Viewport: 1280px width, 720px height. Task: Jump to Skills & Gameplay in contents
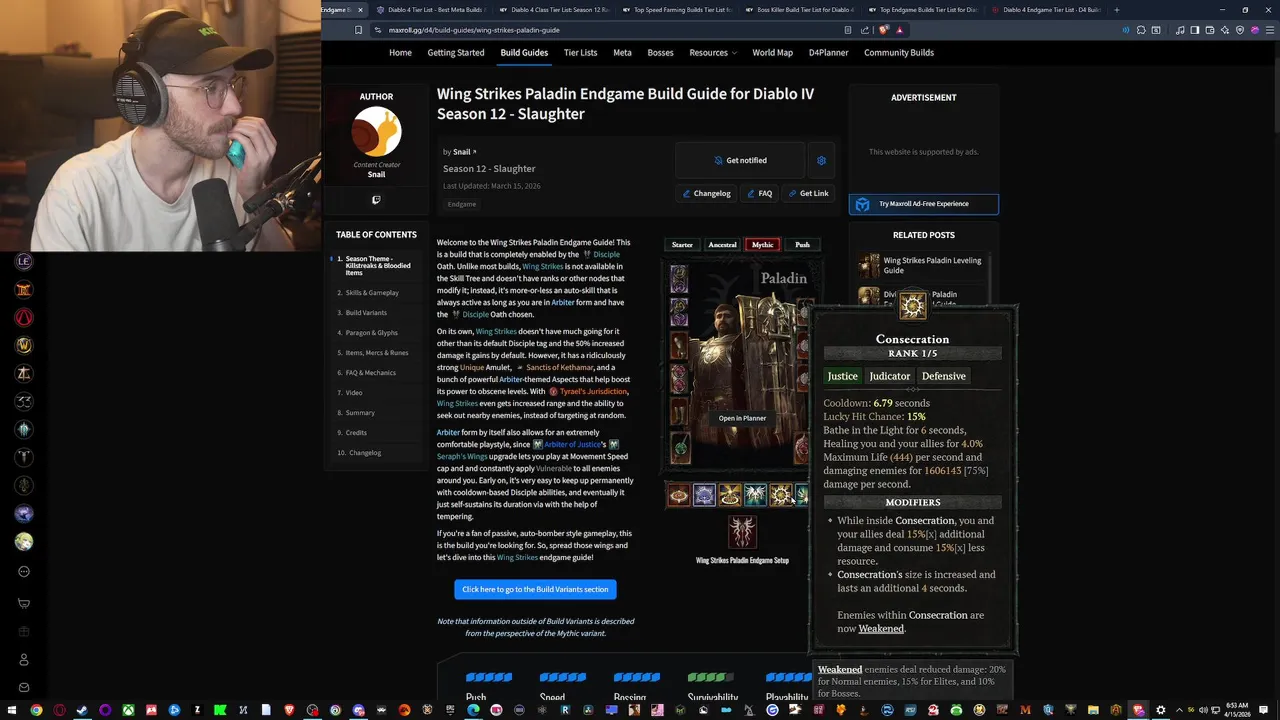[x=372, y=293]
